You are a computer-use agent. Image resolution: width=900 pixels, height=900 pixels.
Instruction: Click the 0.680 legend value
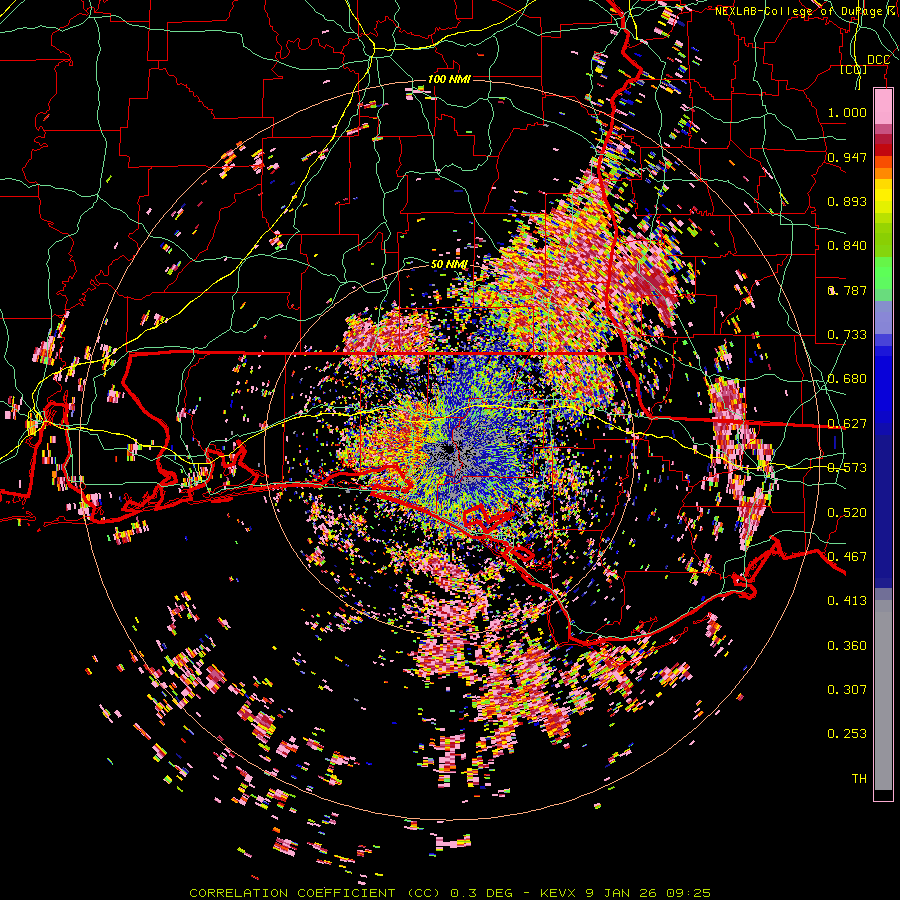(847, 379)
